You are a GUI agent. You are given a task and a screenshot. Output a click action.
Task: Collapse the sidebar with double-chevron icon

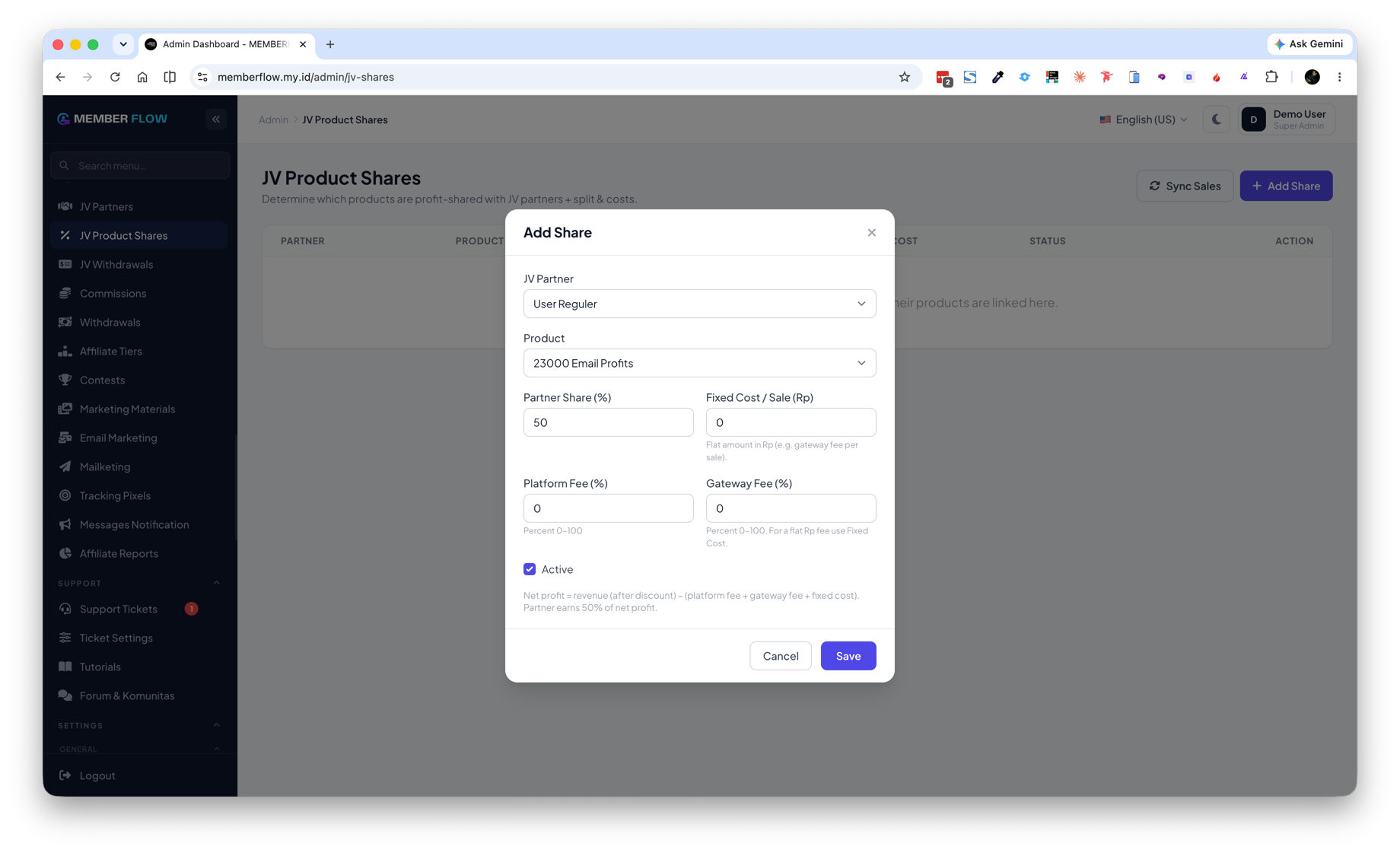coord(216,119)
